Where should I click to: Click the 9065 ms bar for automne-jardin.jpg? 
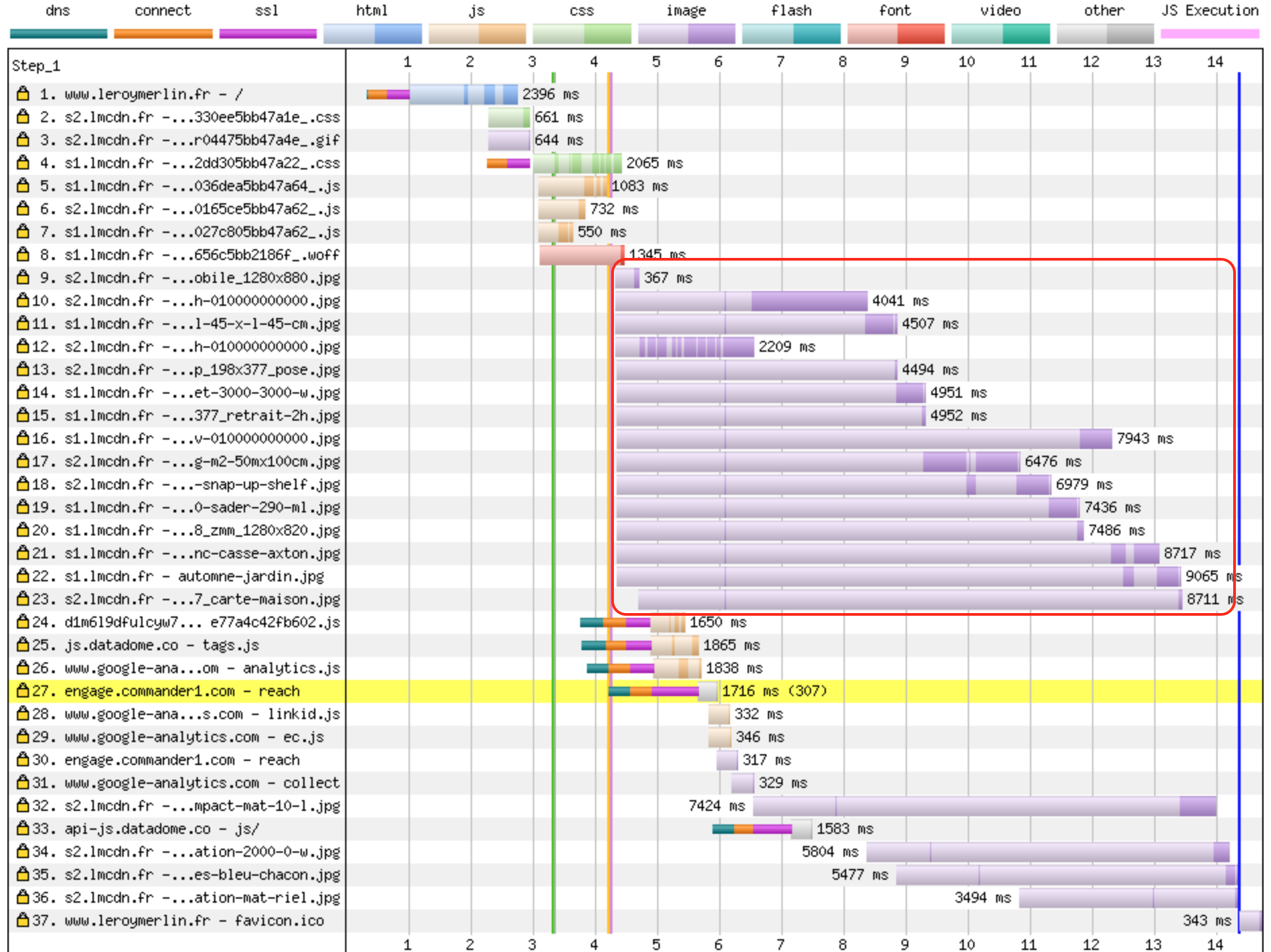coord(898,576)
